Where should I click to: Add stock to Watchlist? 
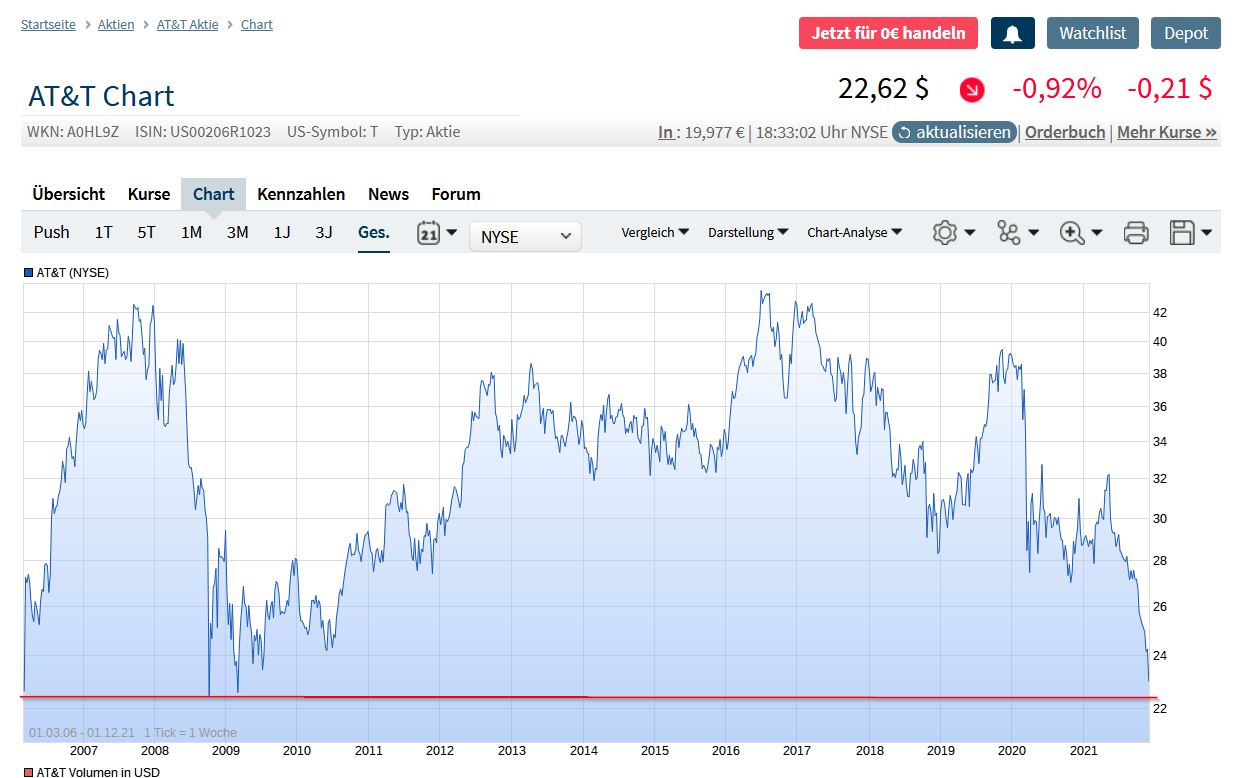coord(1092,33)
